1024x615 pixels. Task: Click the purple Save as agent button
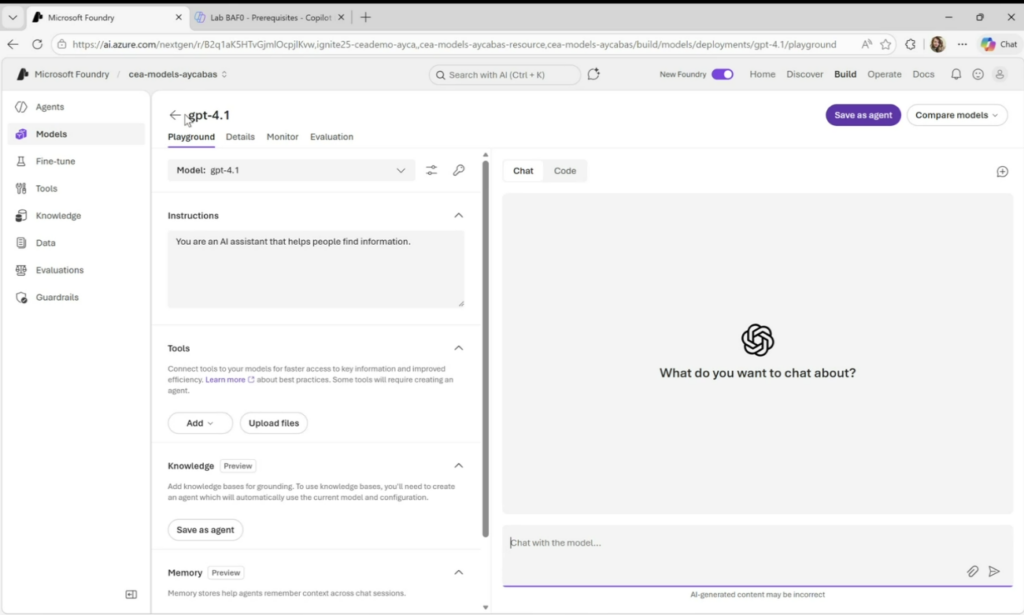click(x=863, y=115)
